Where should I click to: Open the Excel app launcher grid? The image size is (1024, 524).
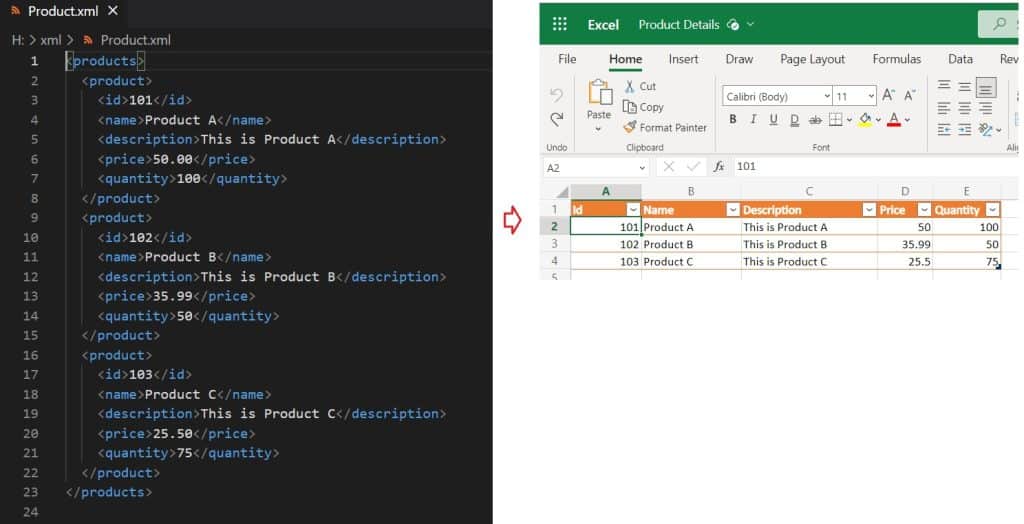click(560, 24)
